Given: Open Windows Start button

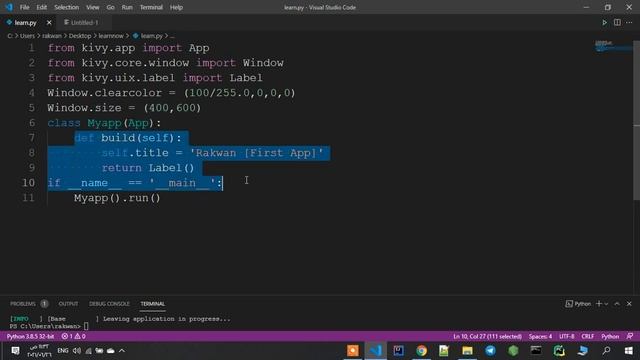Looking at the screenshot, I should pyautogui.click(x=629, y=351).
